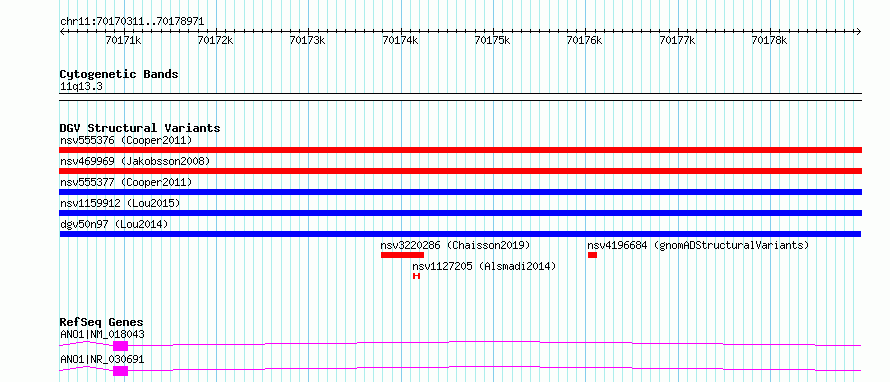890x382 pixels.
Task: Click the nsv1127205 (Alsmadi2014) label
Action: click(484, 266)
